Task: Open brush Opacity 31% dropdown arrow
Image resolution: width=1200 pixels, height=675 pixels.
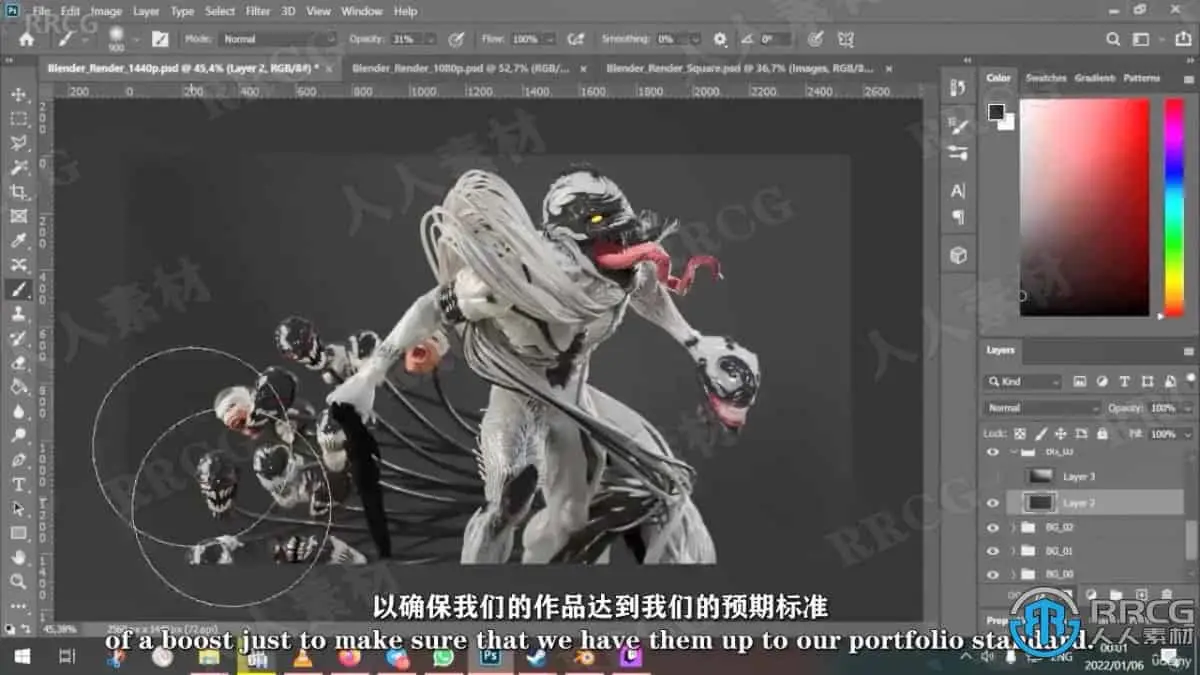Action: coord(429,39)
